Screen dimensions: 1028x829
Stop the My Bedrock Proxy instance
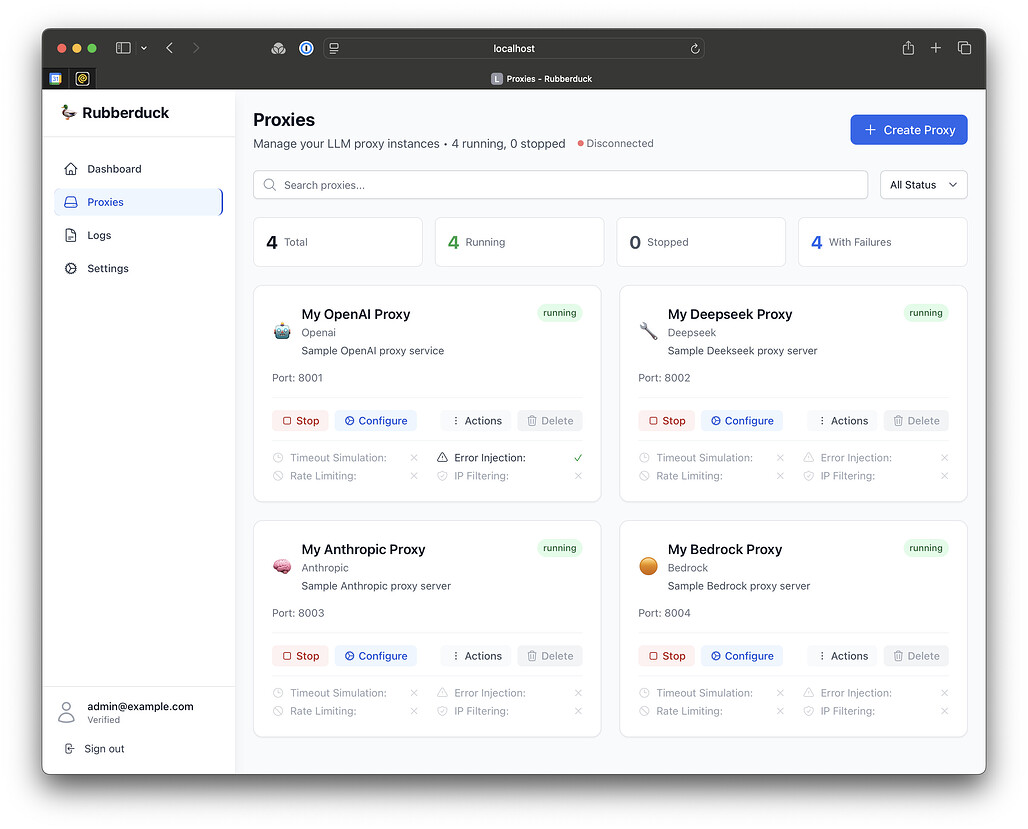(x=666, y=656)
